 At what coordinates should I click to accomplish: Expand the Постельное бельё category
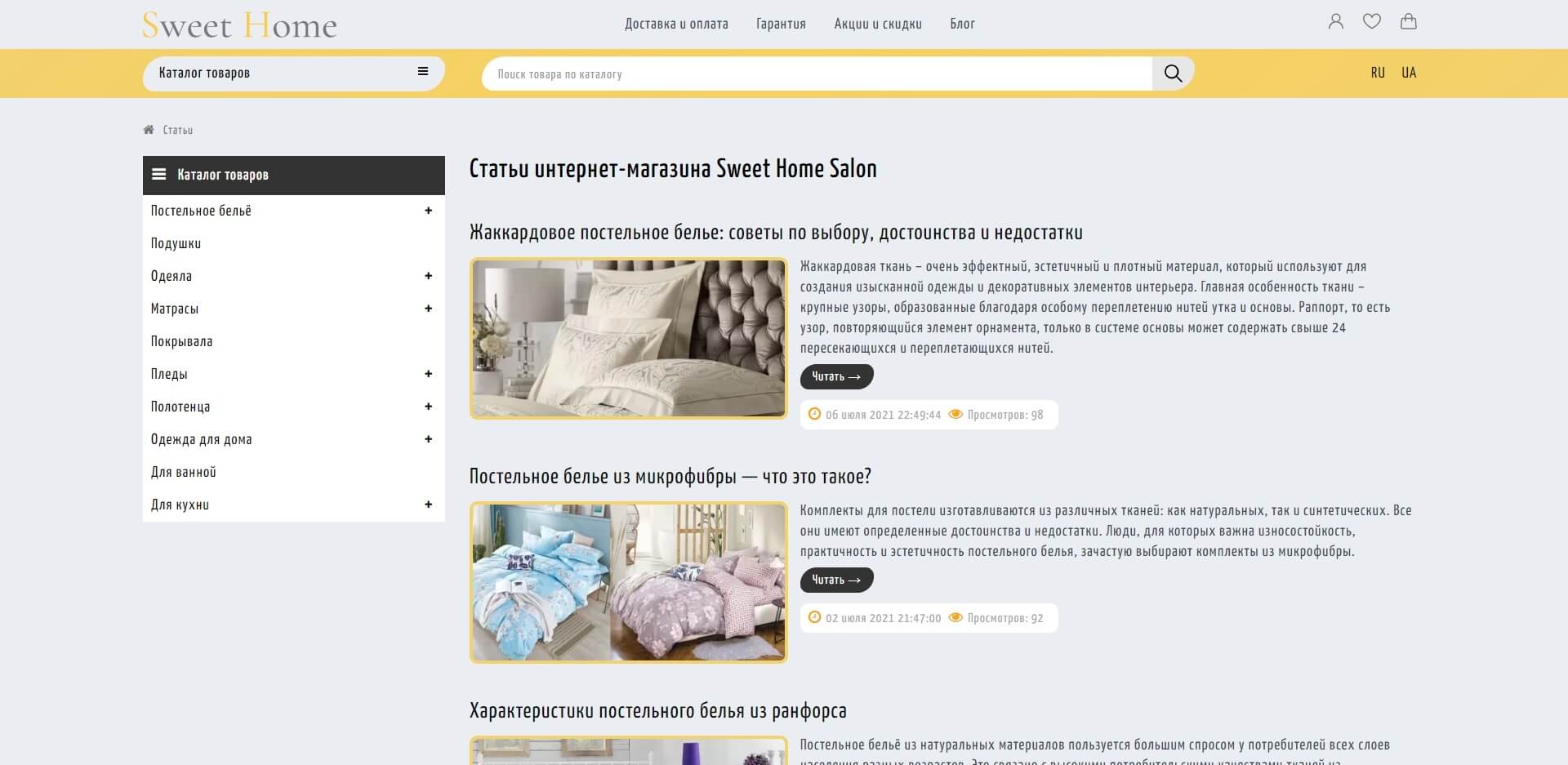(x=428, y=211)
